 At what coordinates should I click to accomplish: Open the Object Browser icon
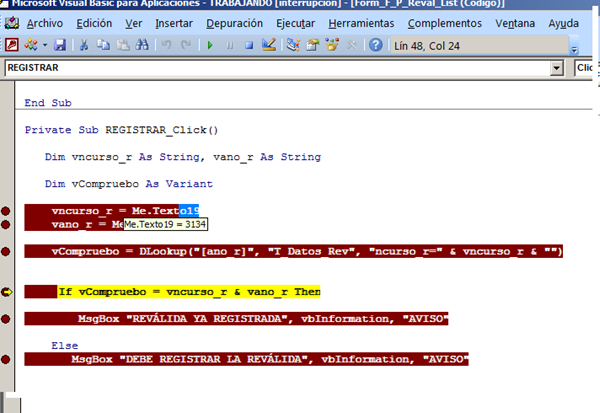(x=332, y=45)
